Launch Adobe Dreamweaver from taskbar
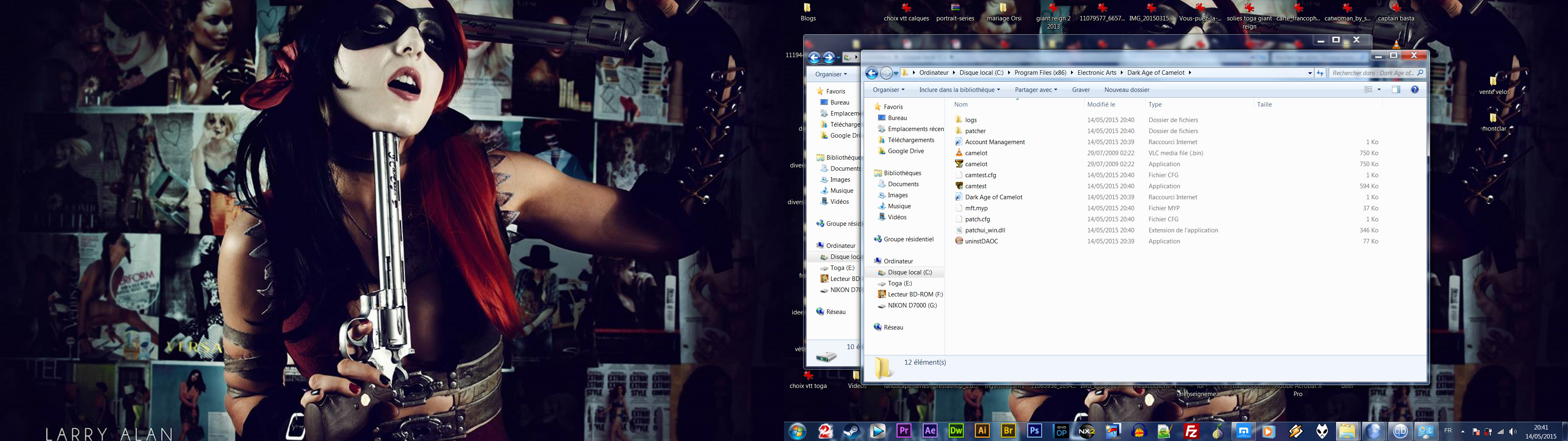 click(x=956, y=431)
